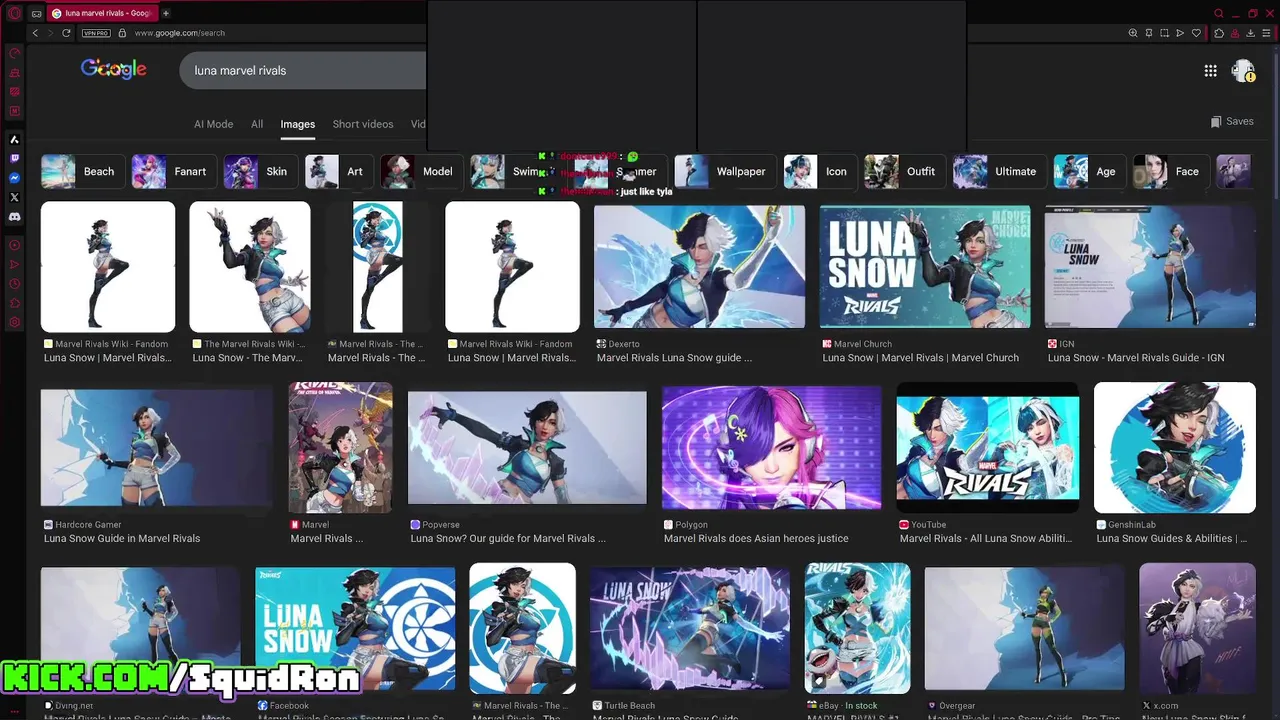This screenshot has width=1280, height=720.
Task: Filter images by Age chip
Action: pos(1090,171)
